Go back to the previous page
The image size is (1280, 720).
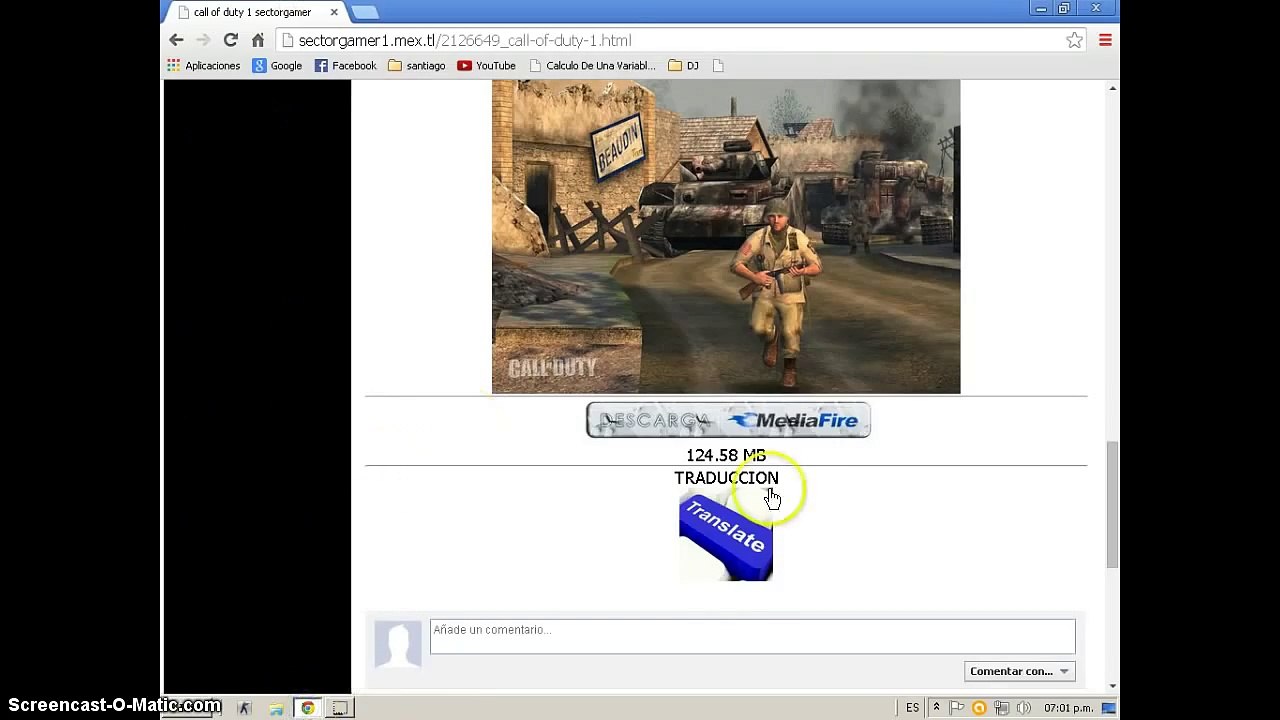pos(176,40)
